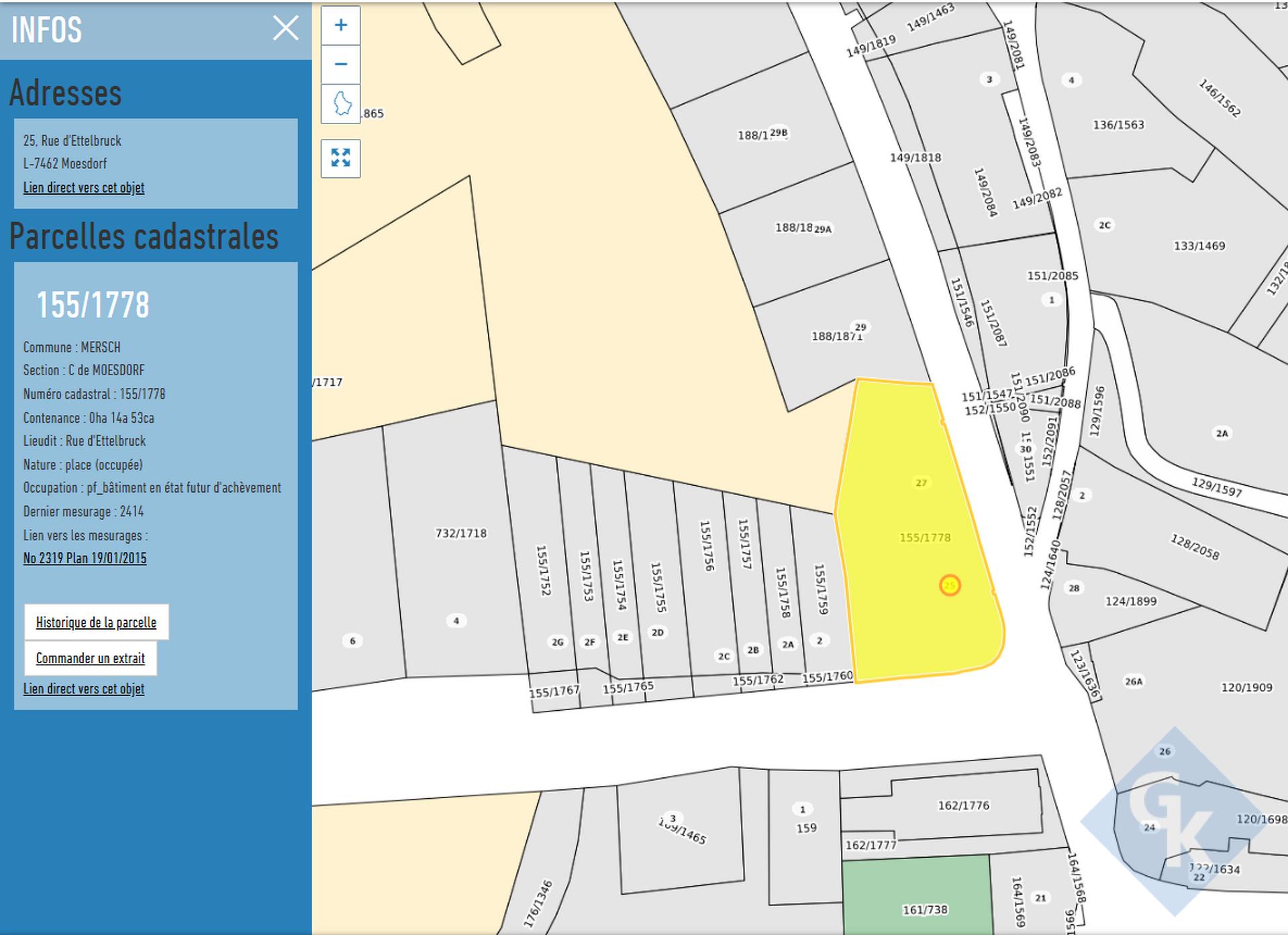Click the orange address marker 25
This screenshot has height=935, width=1288.
(x=949, y=585)
